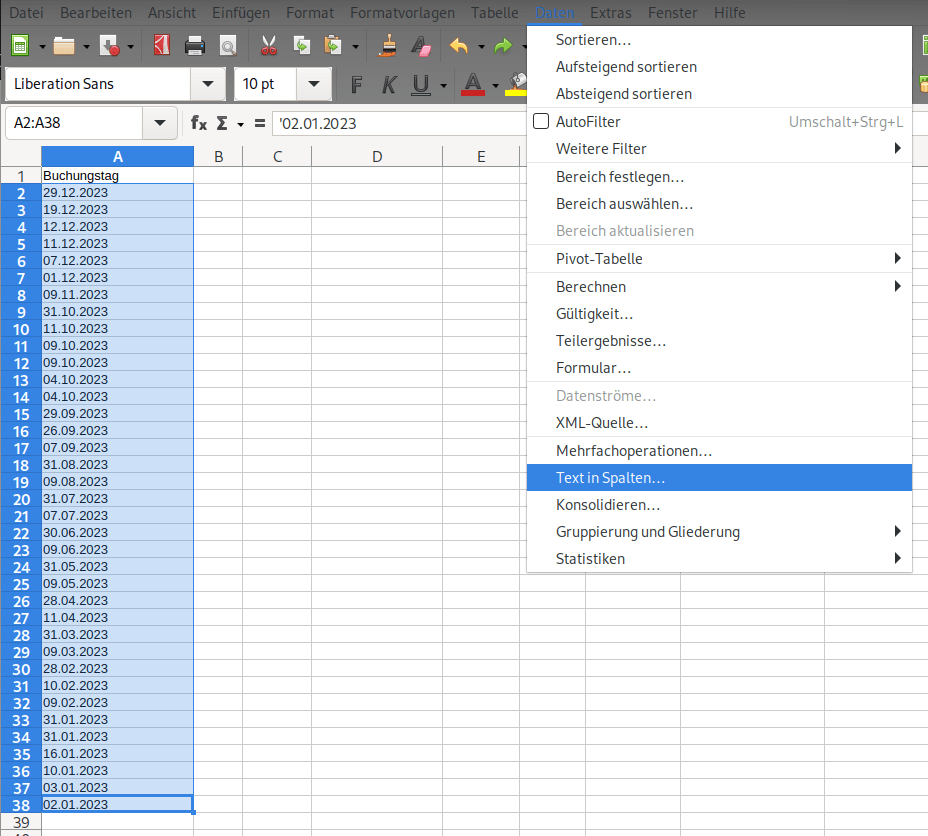Image resolution: width=928 pixels, height=836 pixels.
Task: Expand the Pivot-Tabelle submenu
Action: point(719,259)
